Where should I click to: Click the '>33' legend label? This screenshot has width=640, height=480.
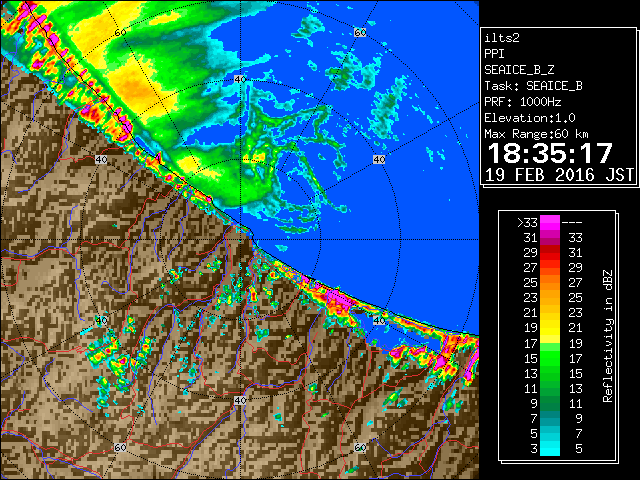[527, 223]
